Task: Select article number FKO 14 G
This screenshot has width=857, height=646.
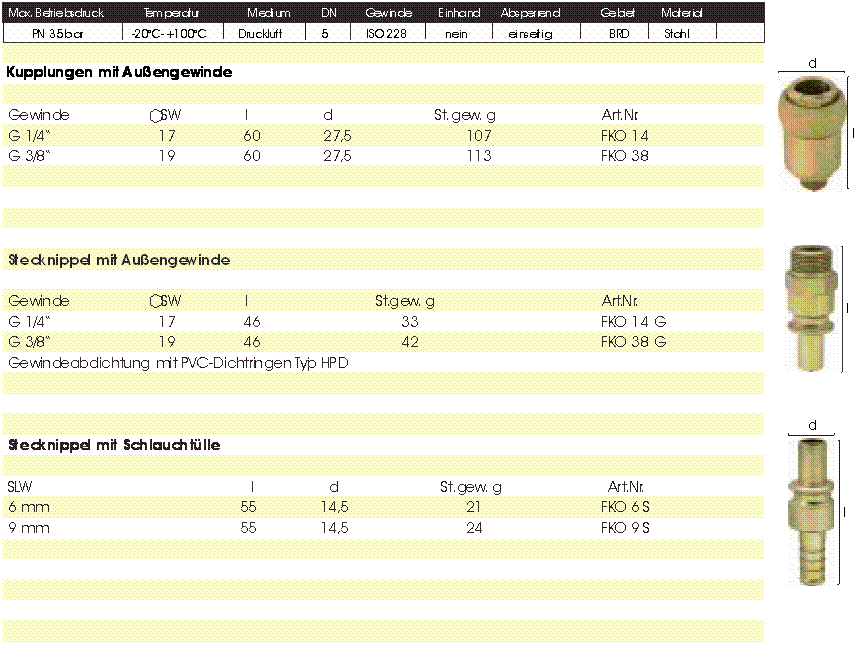Action: (633, 321)
